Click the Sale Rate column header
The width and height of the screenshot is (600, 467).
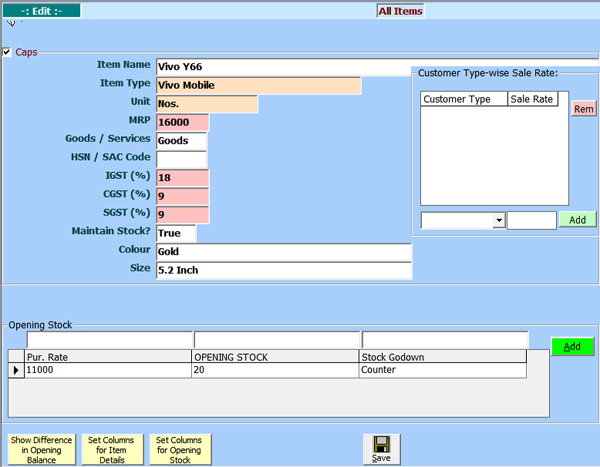click(533, 99)
